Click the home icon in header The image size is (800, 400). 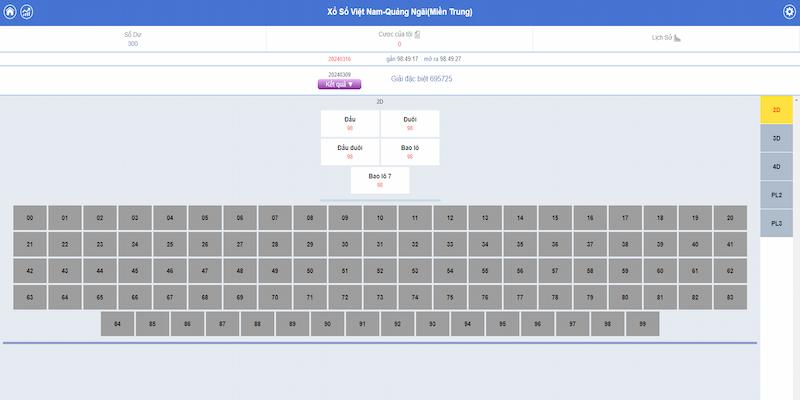click(10, 12)
